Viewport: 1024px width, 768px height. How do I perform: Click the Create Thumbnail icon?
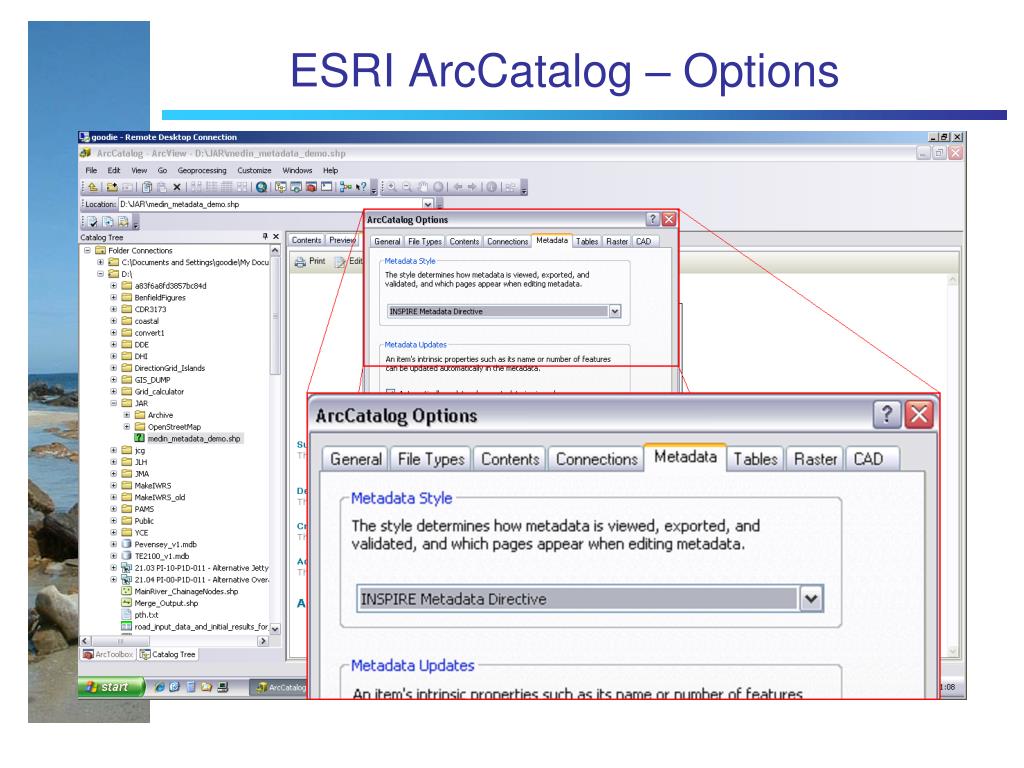[511, 187]
